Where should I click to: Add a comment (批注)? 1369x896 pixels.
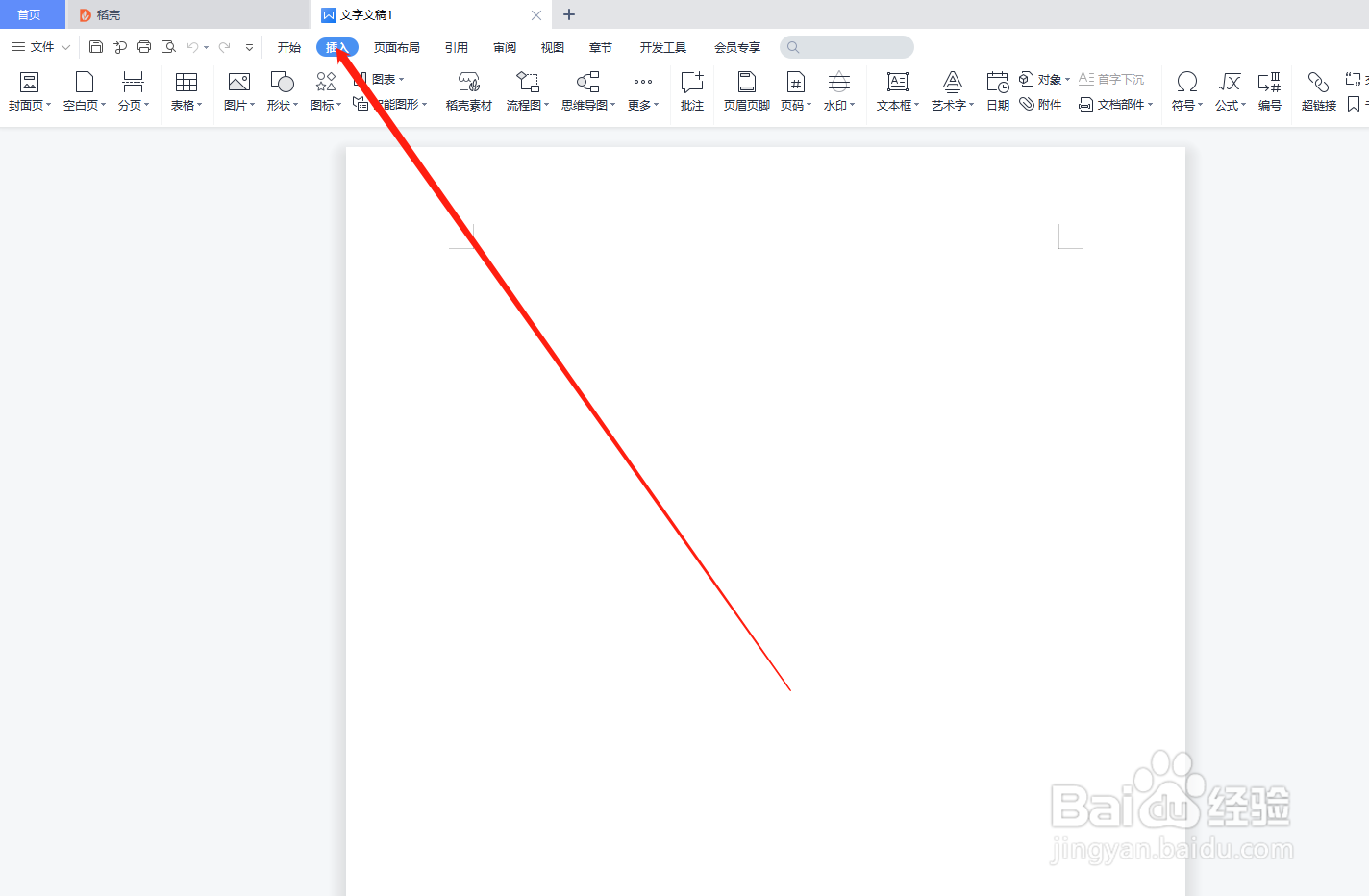tap(692, 91)
